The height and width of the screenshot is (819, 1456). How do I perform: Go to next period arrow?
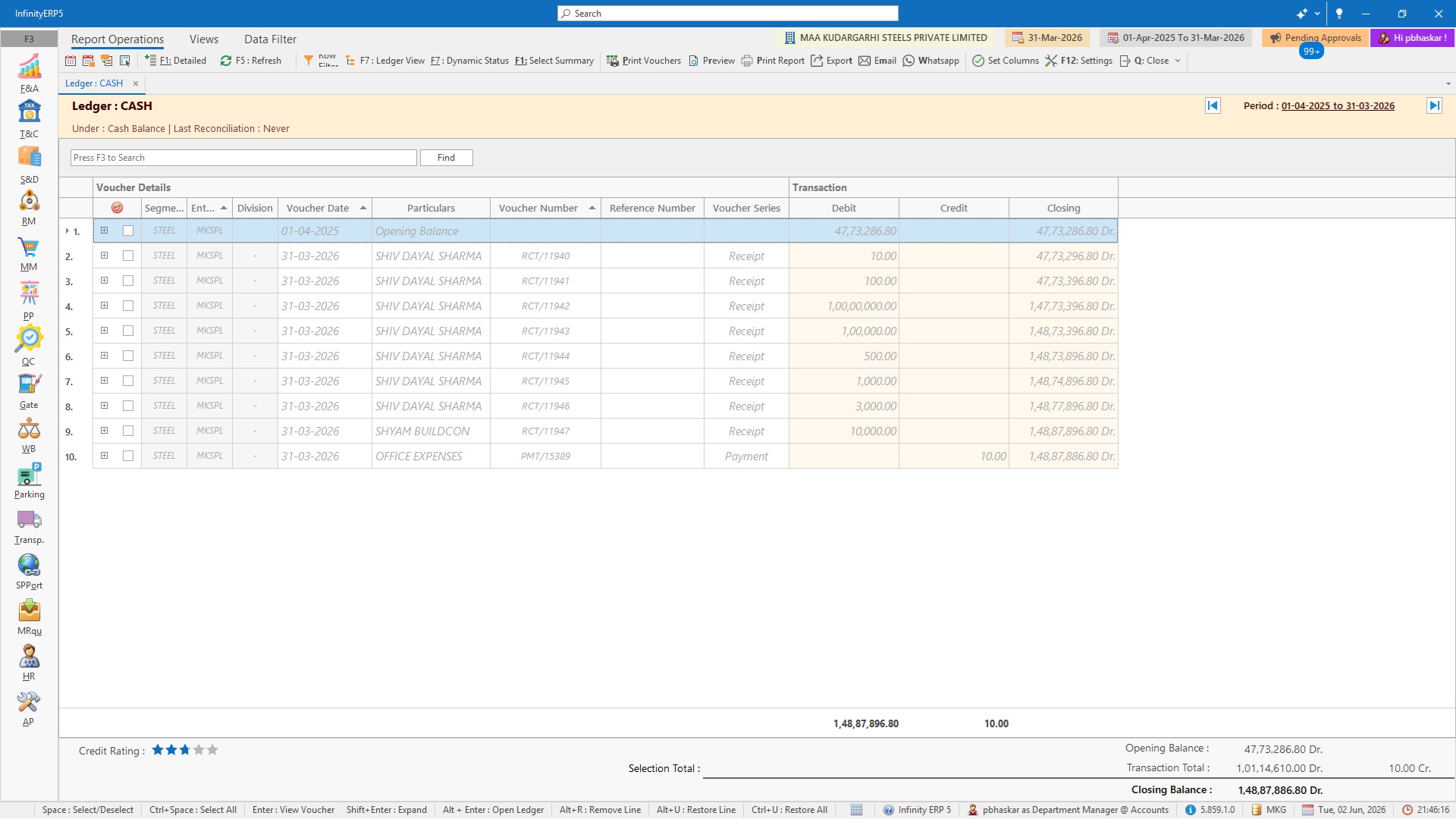tap(1434, 106)
